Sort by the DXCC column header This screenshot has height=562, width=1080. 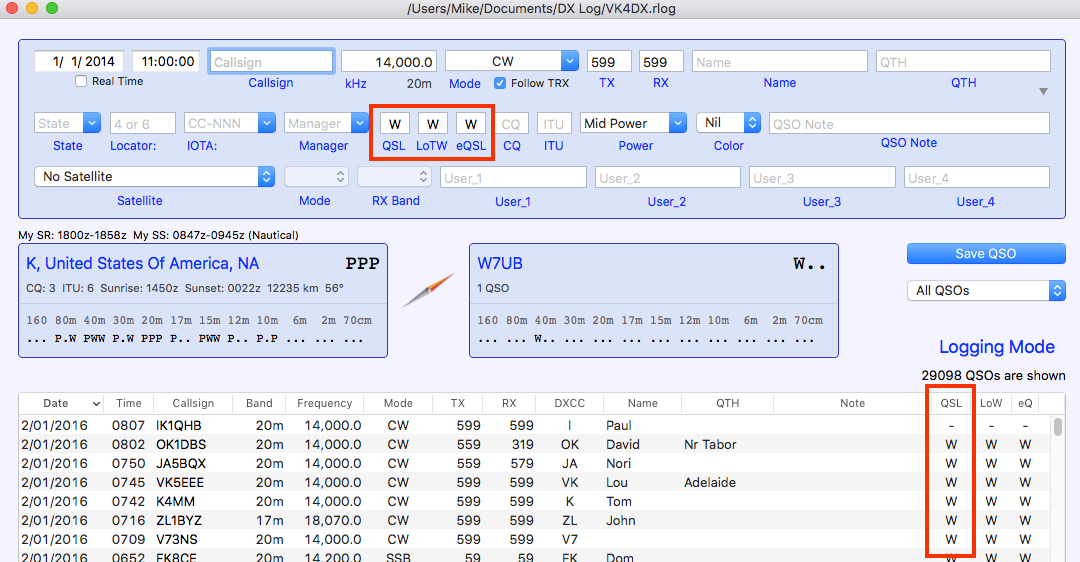tap(570, 404)
